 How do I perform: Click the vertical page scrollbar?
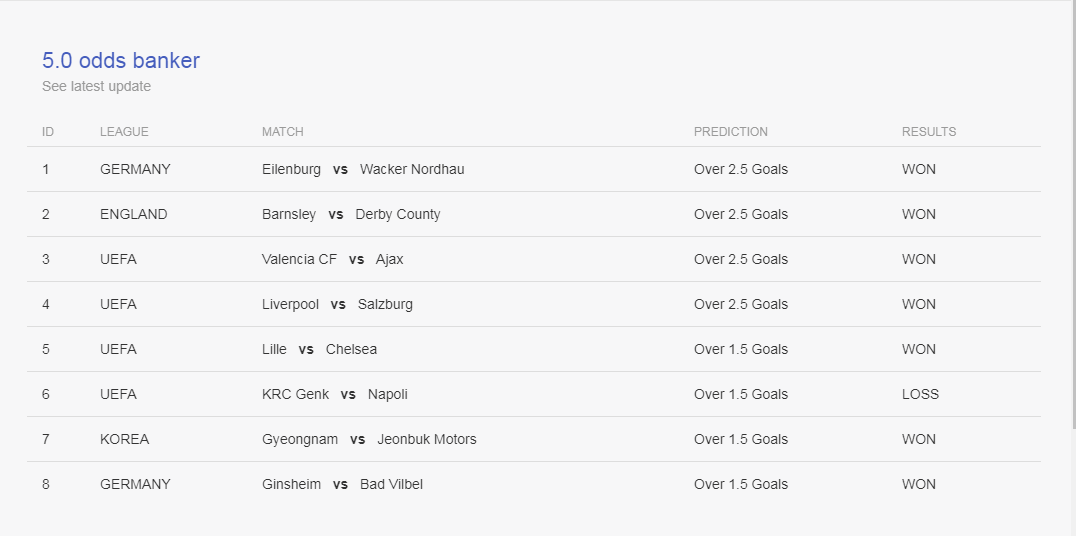[x=1075, y=215]
